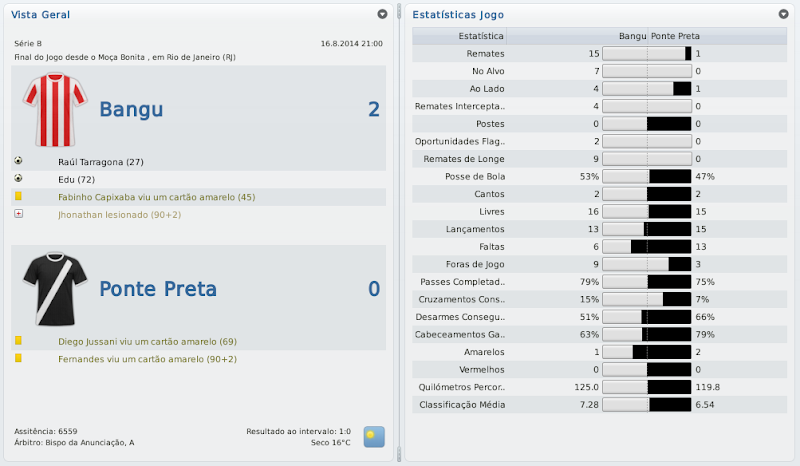Open the Estatísticas Jogo panel dropdown arrow

783,15
